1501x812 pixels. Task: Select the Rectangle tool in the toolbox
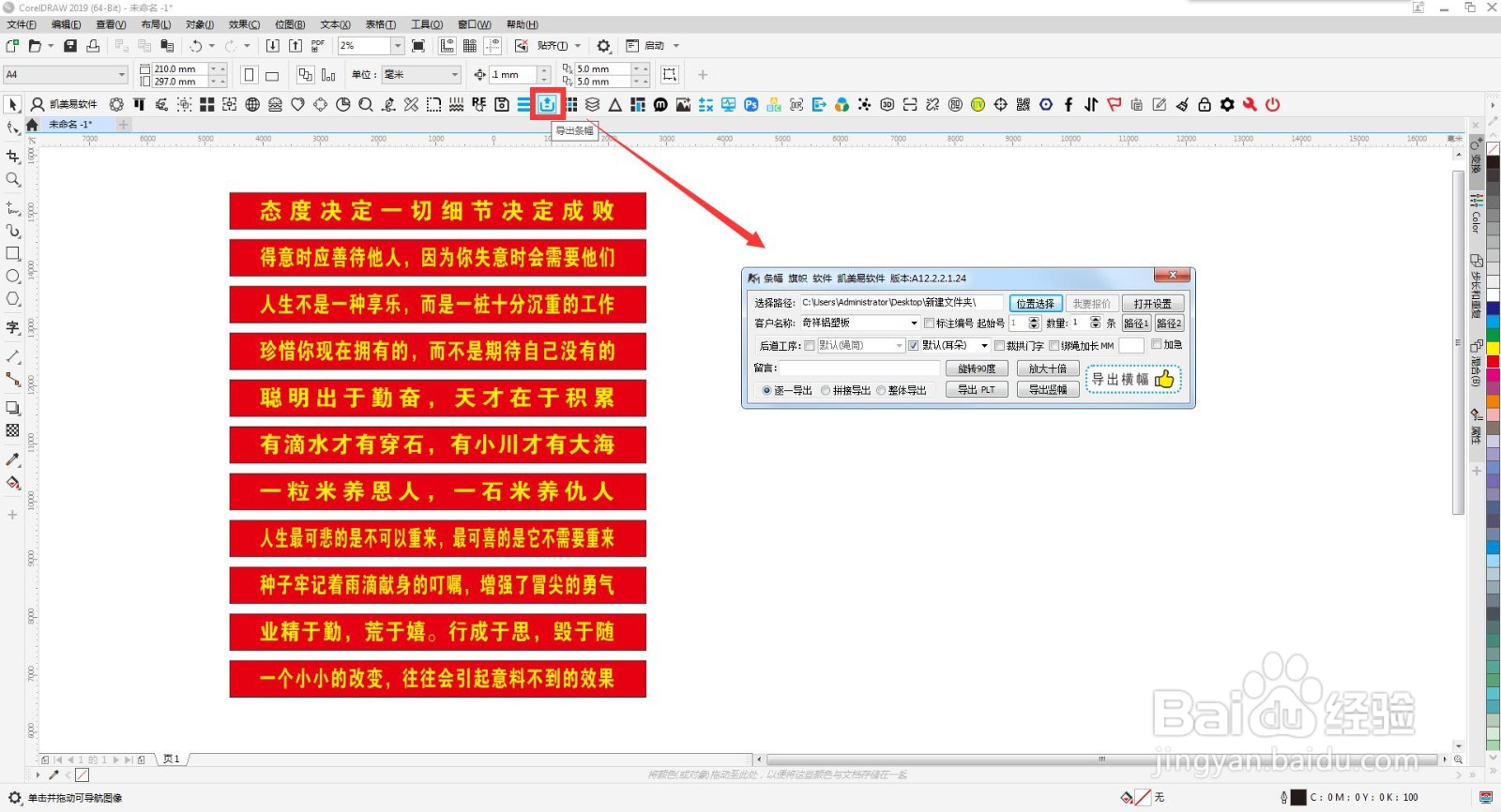[13, 253]
